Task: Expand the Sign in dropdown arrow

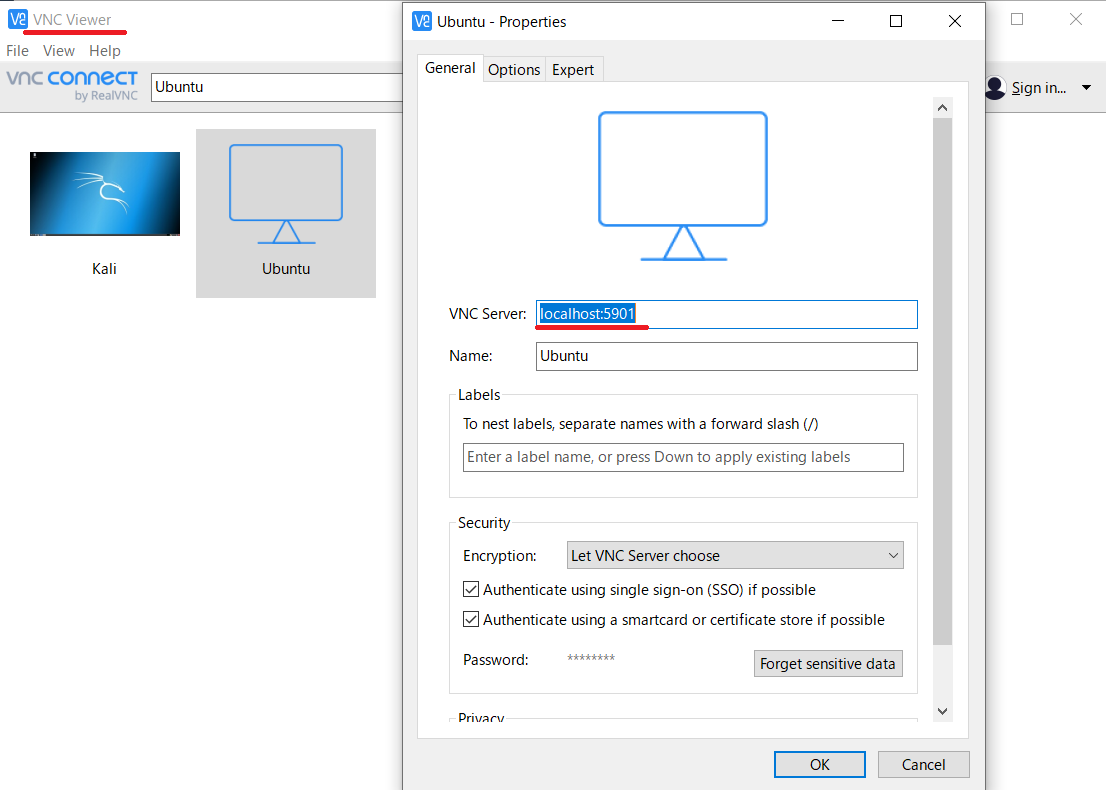Action: click(x=1086, y=87)
